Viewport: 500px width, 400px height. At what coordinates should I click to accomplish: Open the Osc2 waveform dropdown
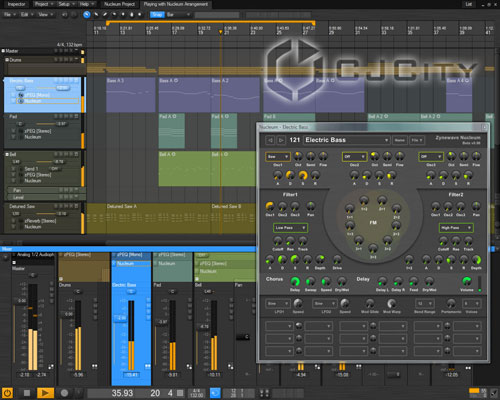[354, 157]
